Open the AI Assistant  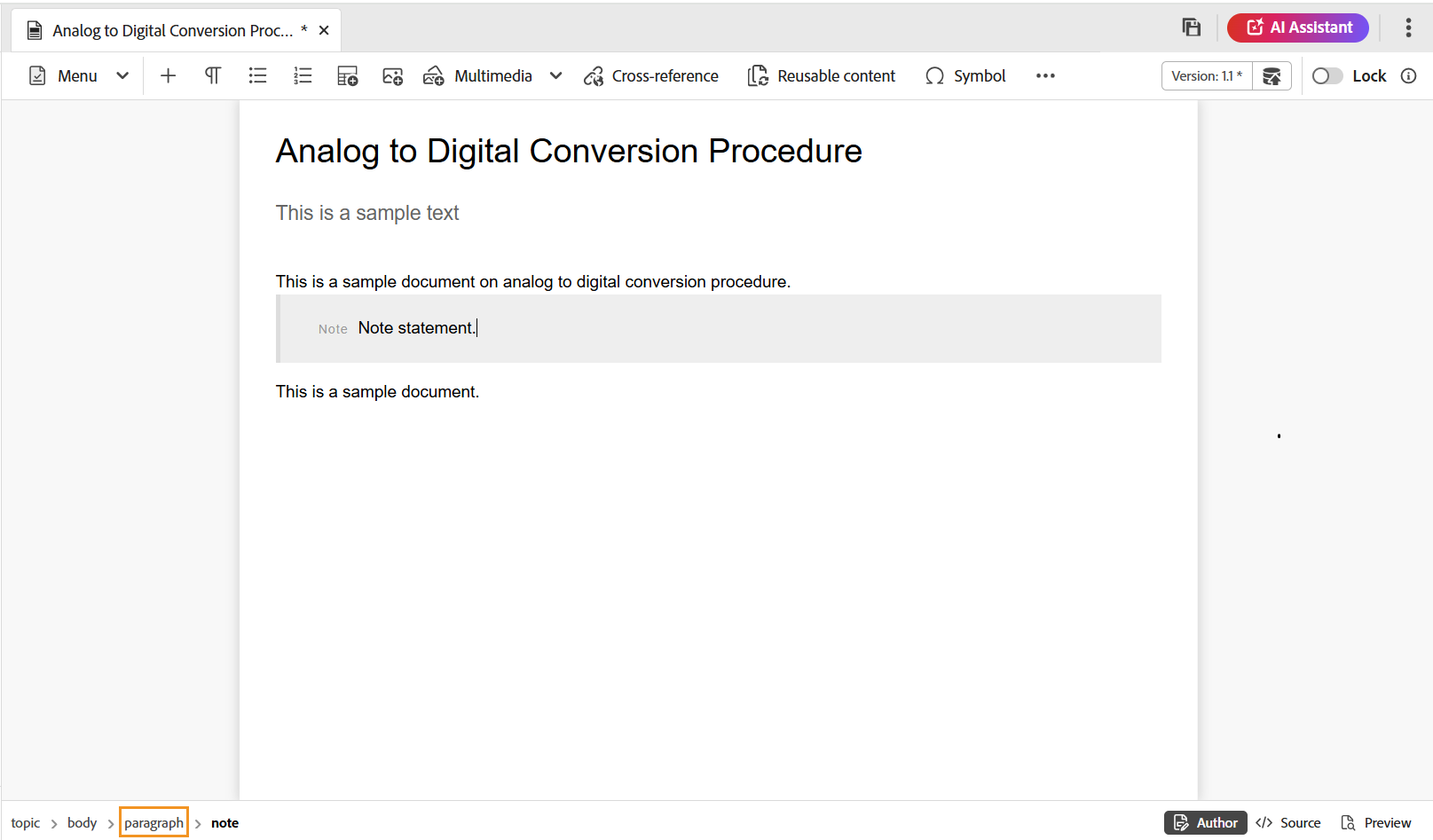(1298, 27)
